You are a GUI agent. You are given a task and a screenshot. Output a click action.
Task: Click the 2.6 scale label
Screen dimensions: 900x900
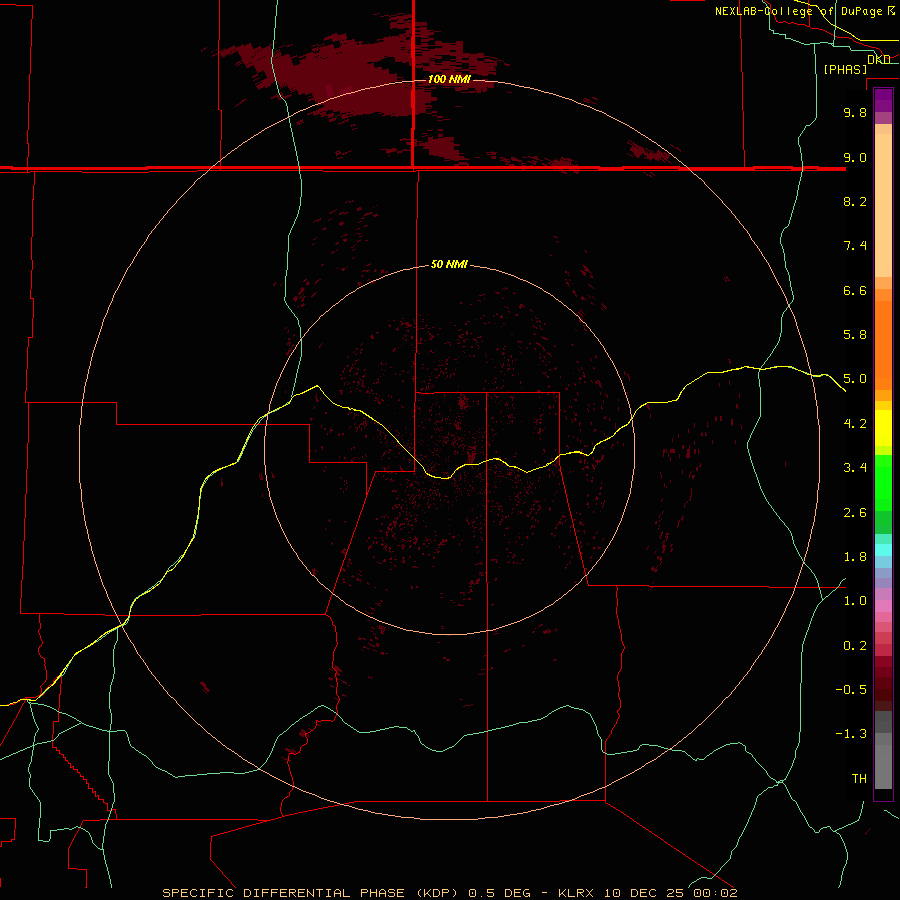(855, 513)
